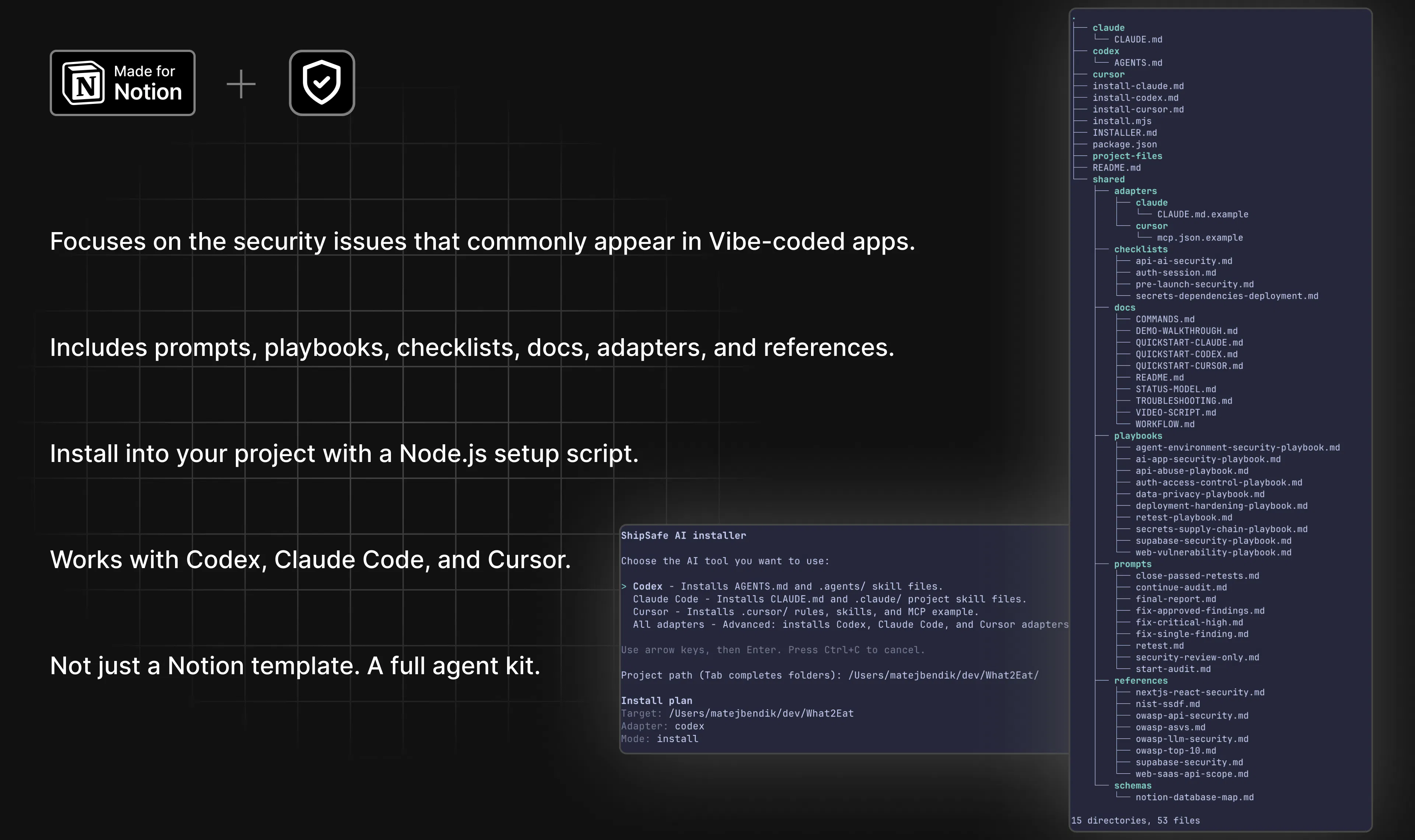Click start-audit.md prompt file
Viewport: 1415px width, 840px height.
pos(1173,669)
